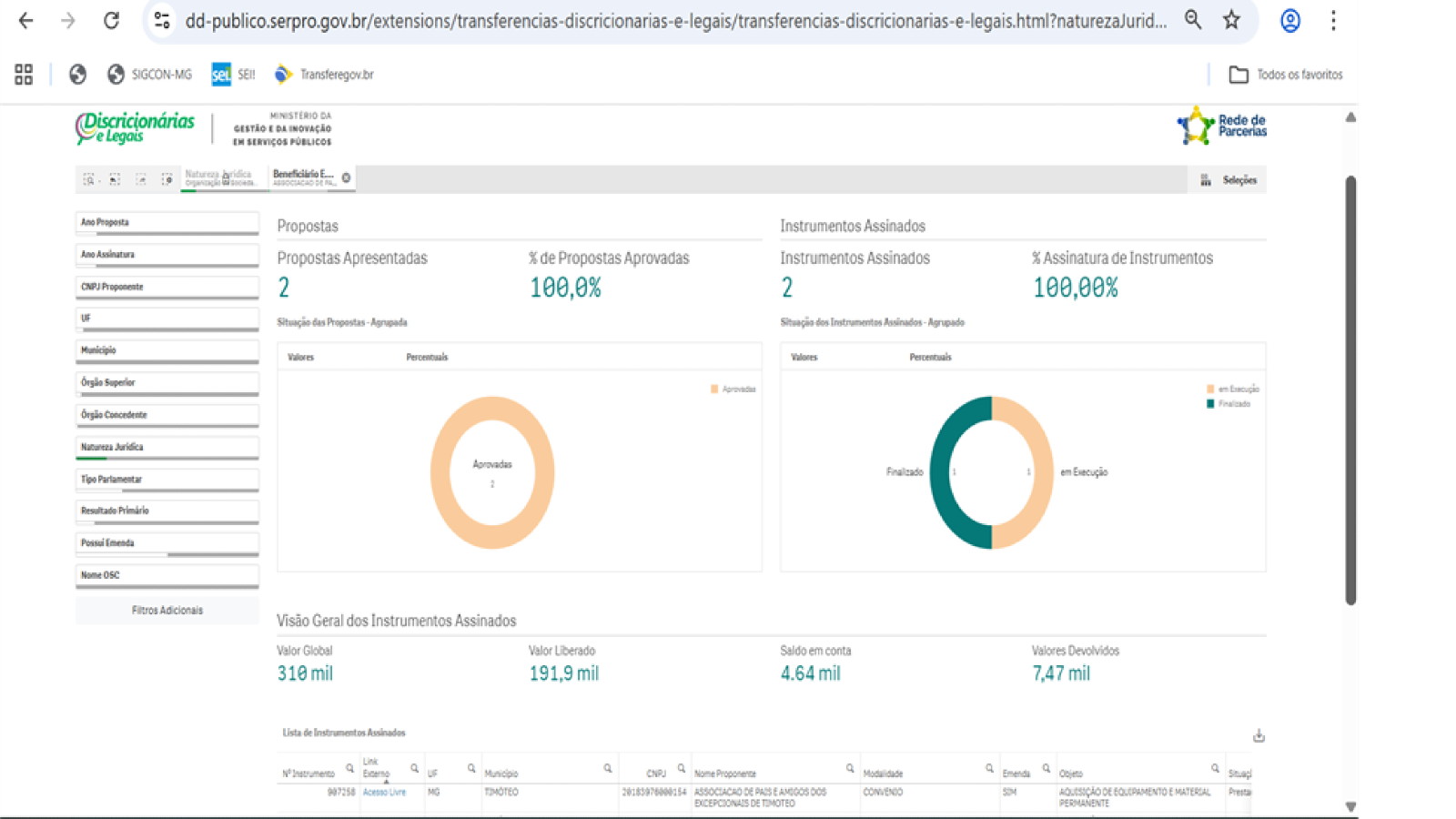The height and width of the screenshot is (819, 1456).
Task: Open the Seleções panel
Action: click(x=1228, y=180)
